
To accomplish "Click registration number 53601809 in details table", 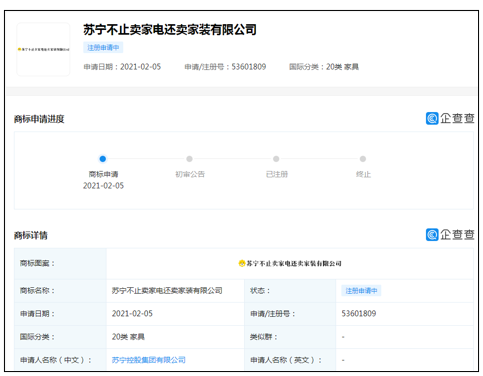I will pyautogui.click(x=359, y=314).
